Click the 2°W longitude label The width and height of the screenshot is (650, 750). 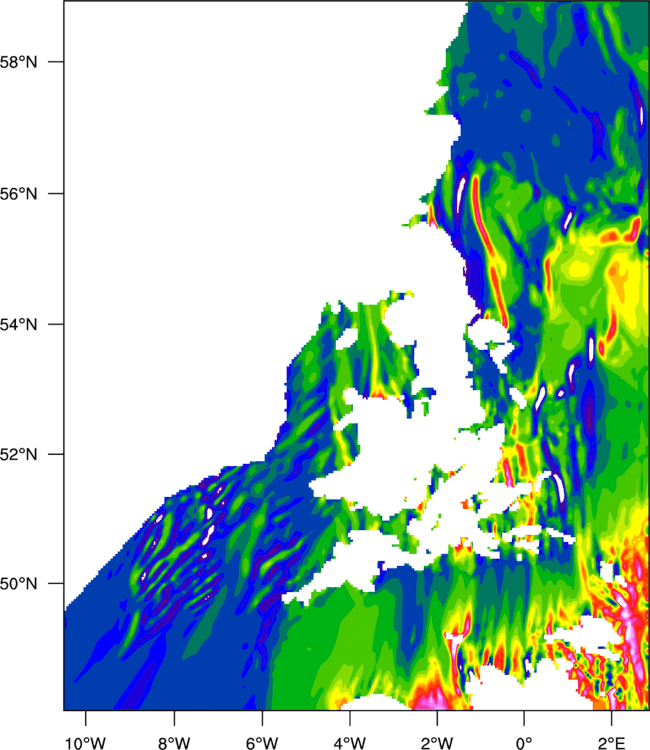pos(437,743)
